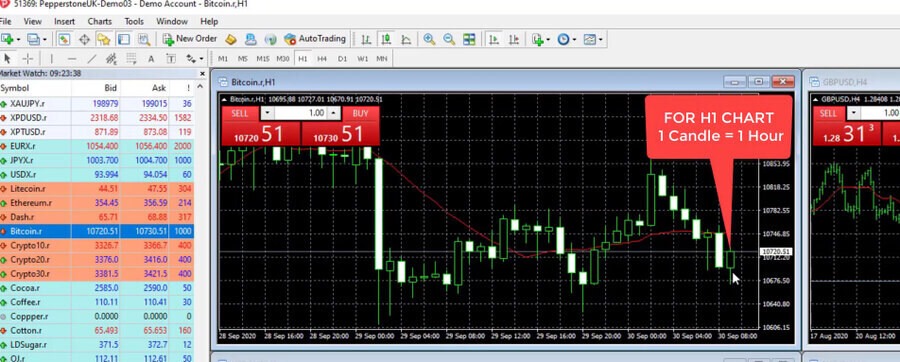The height and width of the screenshot is (362, 900).
Task: Click SELL button on Bitcoin chart
Action: [240, 113]
